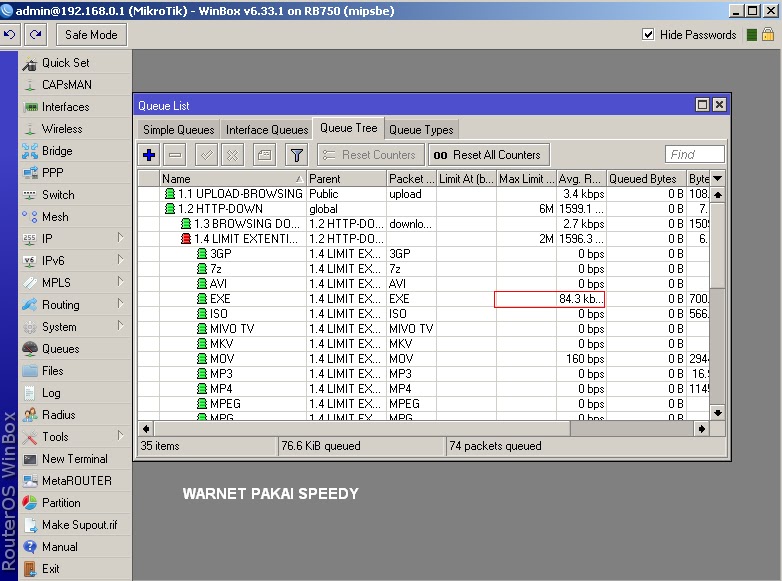
Task: Expand the Routing submenu arrow
Action: (x=120, y=303)
